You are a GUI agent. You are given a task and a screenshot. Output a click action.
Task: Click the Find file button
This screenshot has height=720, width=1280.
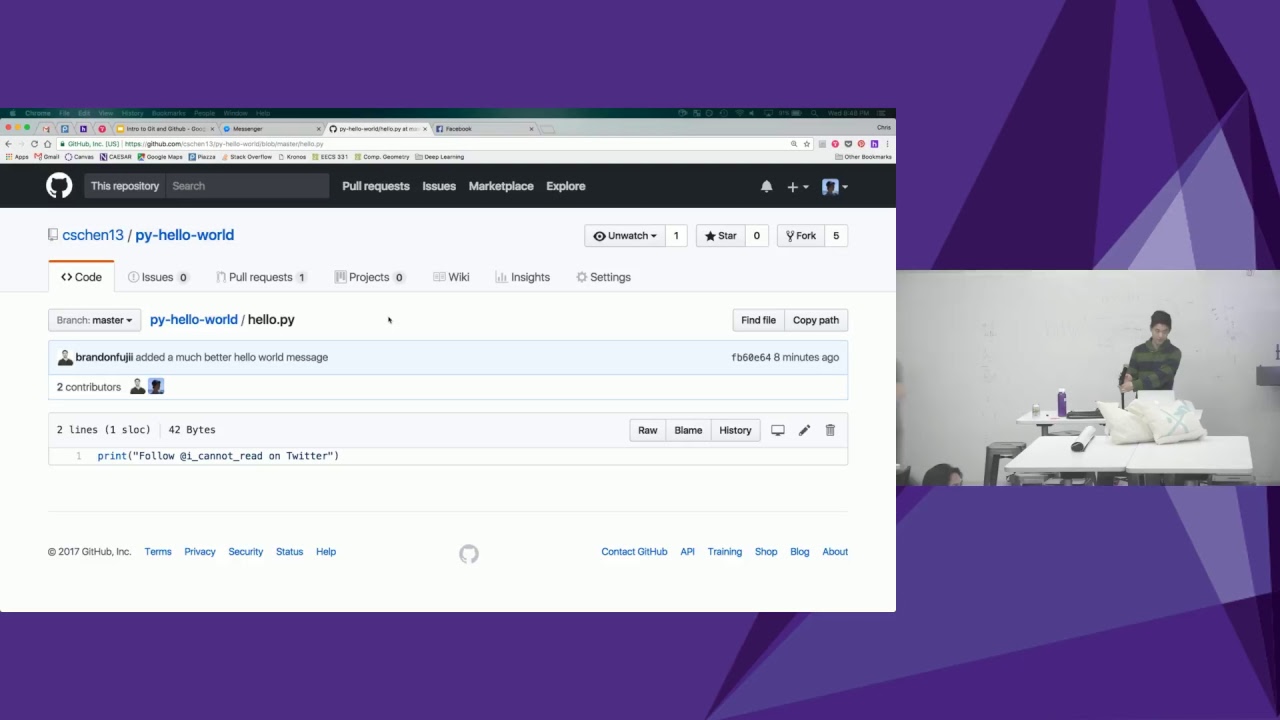[758, 320]
